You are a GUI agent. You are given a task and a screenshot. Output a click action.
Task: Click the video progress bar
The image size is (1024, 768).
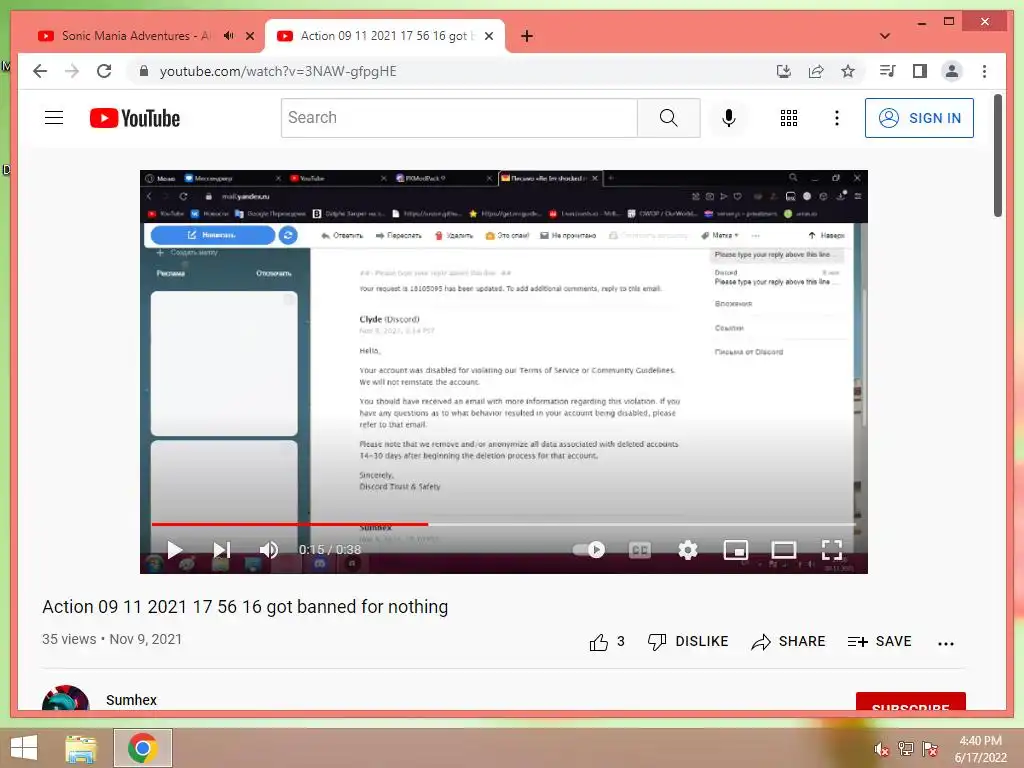point(503,524)
